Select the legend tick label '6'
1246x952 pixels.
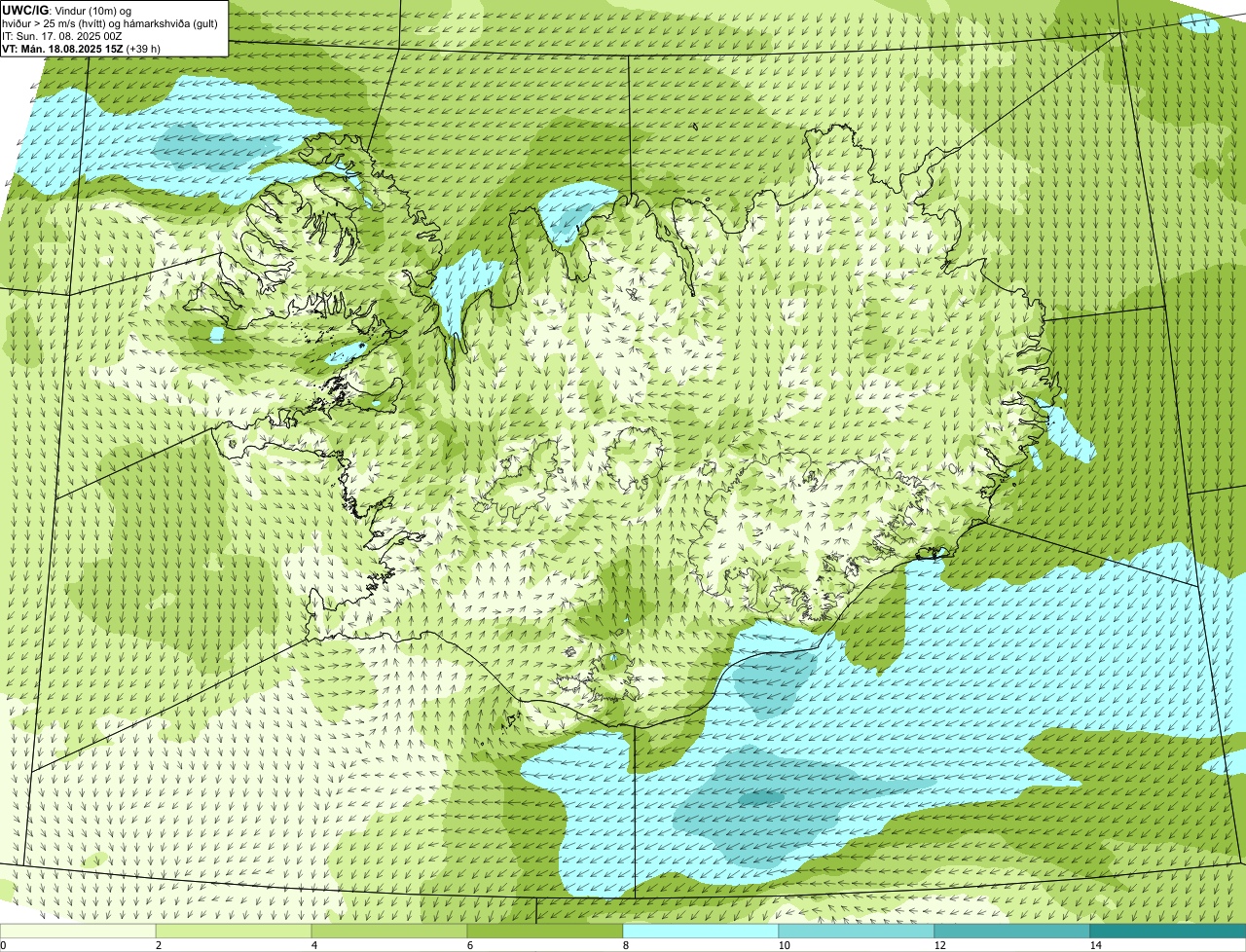point(469,945)
